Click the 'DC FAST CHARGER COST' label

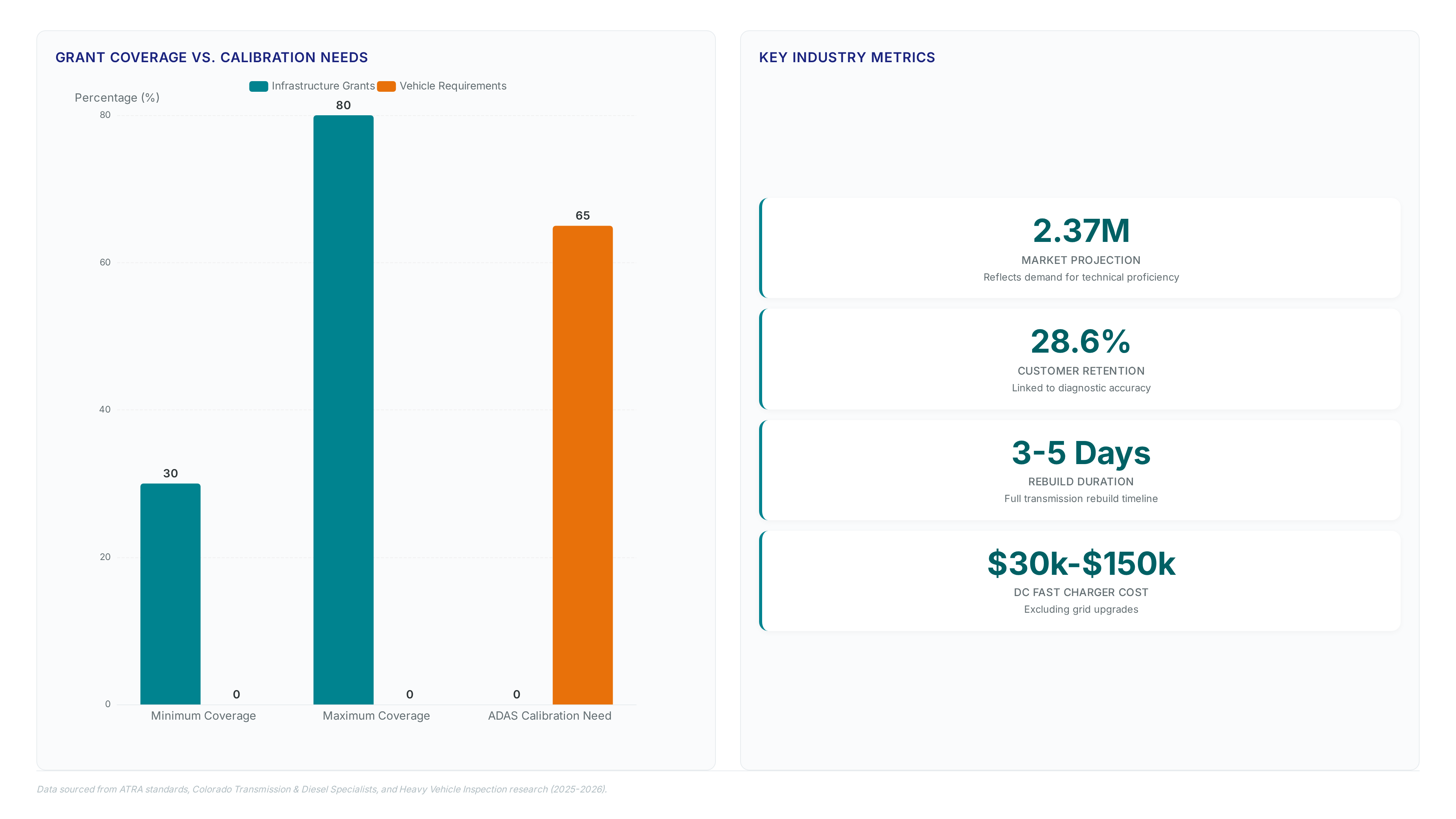click(1081, 592)
